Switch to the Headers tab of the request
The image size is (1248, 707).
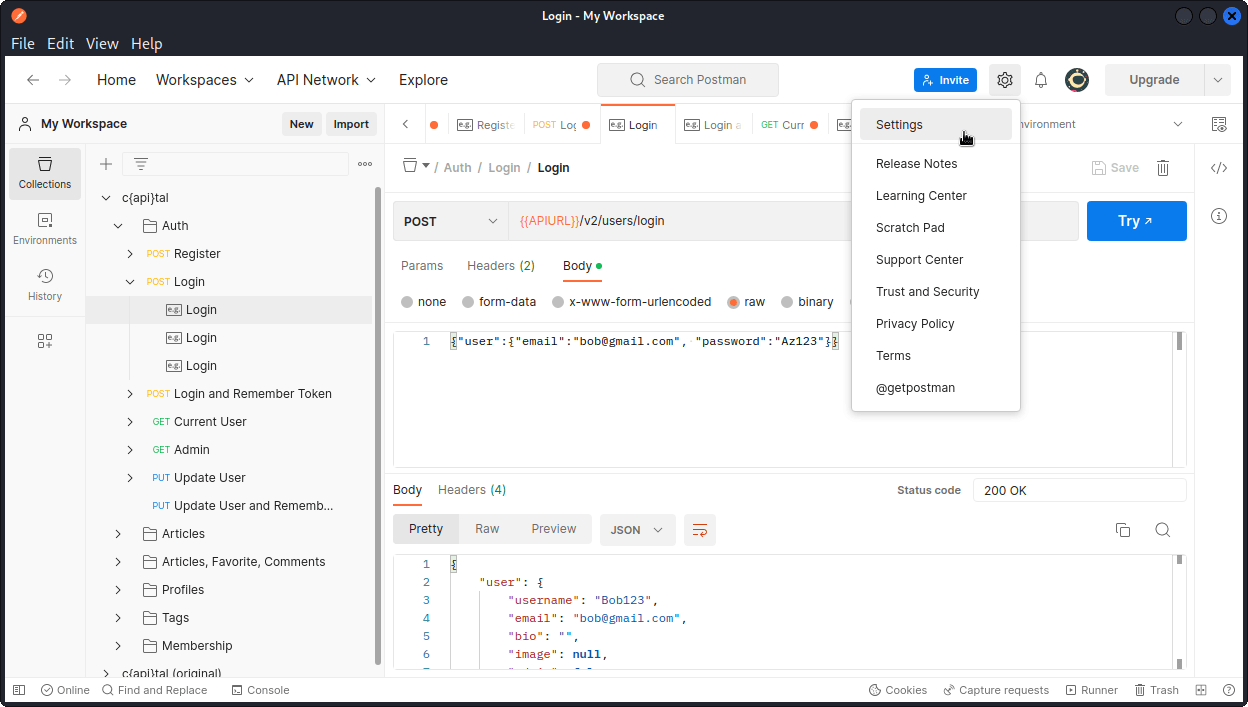pos(500,265)
